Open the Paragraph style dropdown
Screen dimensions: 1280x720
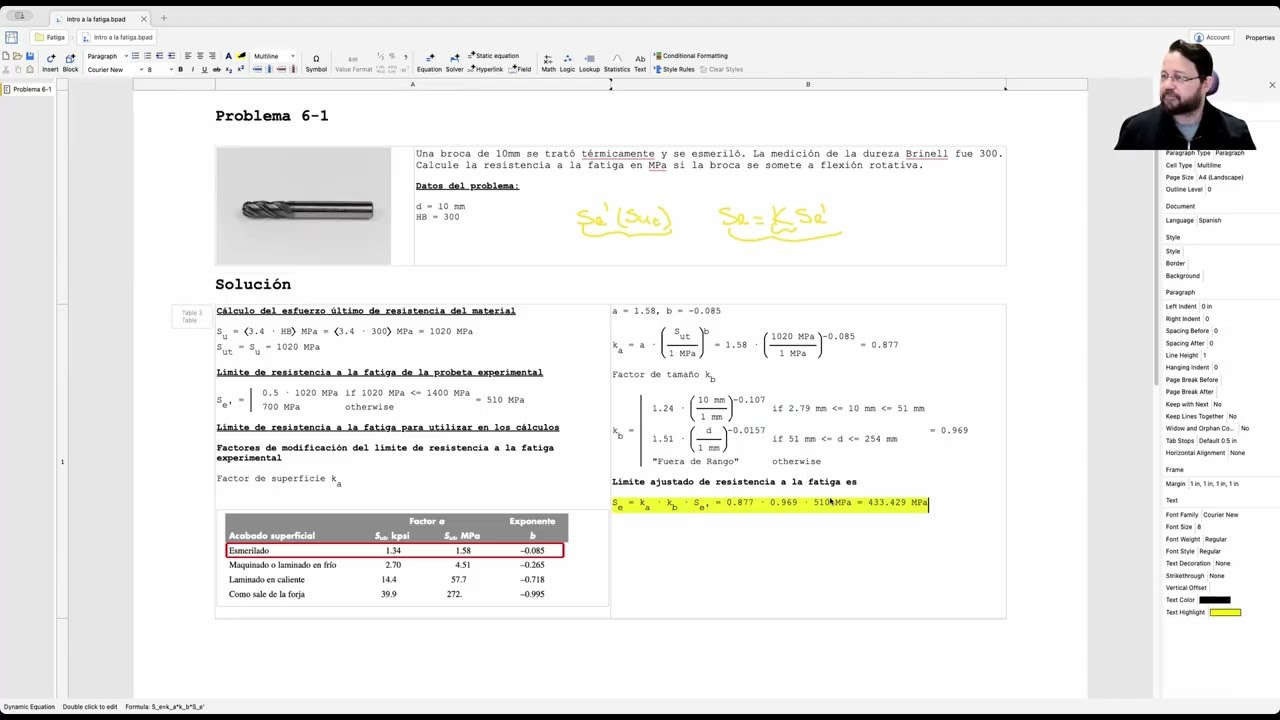[106, 56]
